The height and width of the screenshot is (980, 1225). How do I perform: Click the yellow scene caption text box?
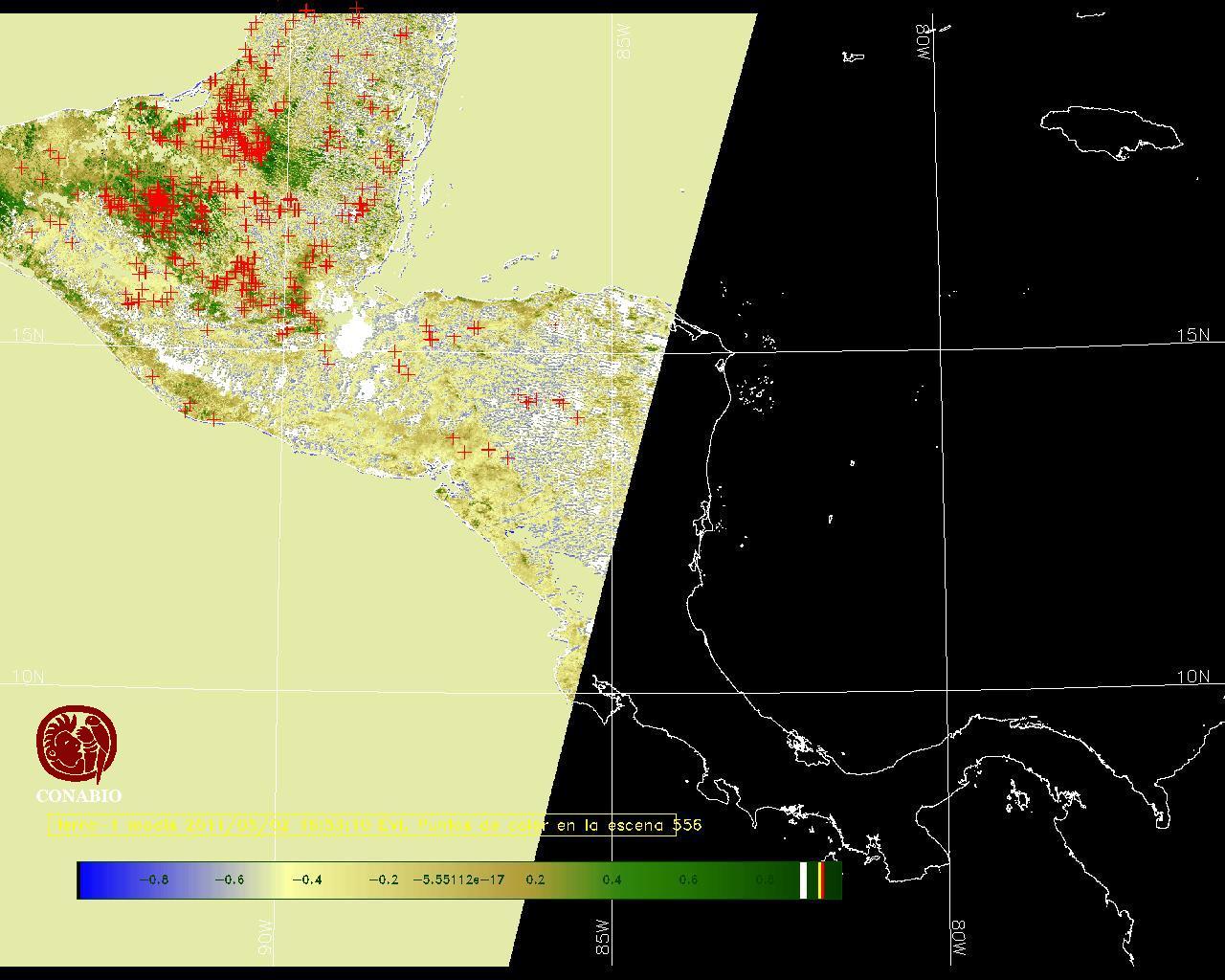[x=364, y=825]
